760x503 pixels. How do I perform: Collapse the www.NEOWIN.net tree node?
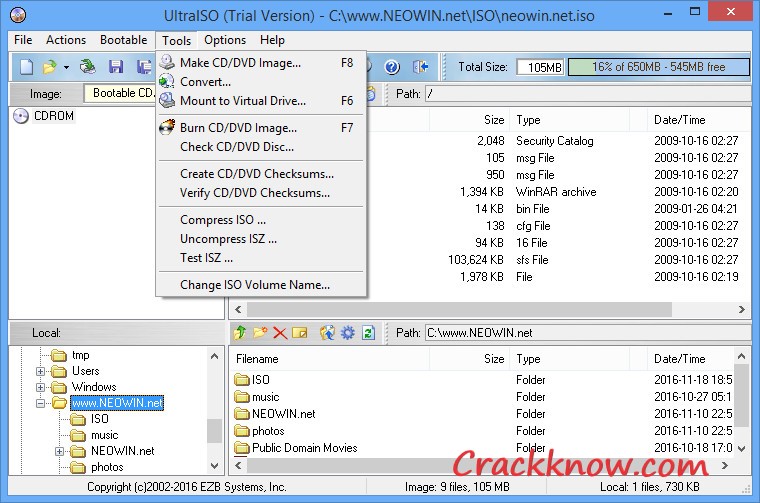click(41, 403)
